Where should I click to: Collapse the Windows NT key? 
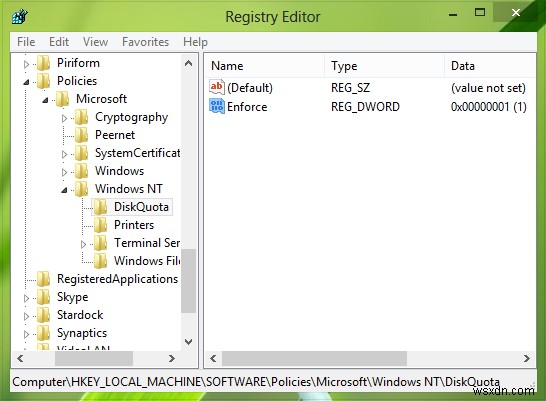click(64, 190)
